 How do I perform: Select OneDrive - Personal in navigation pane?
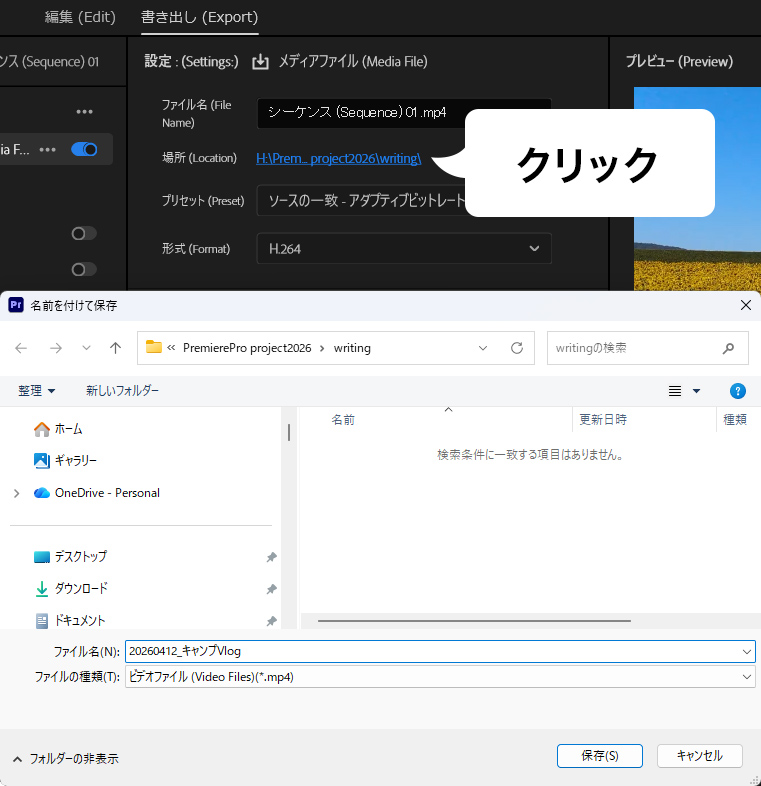(x=107, y=493)
